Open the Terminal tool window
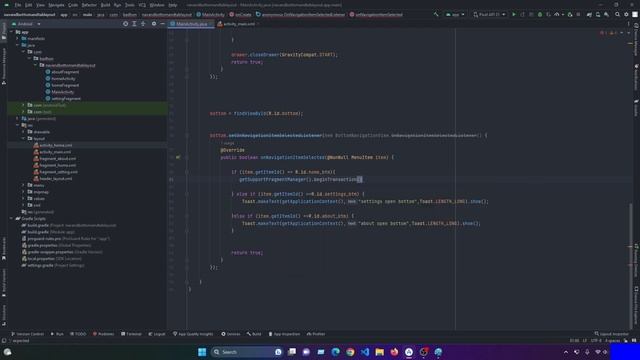Viewport: 640px width, 360px height. pos(131,334)
